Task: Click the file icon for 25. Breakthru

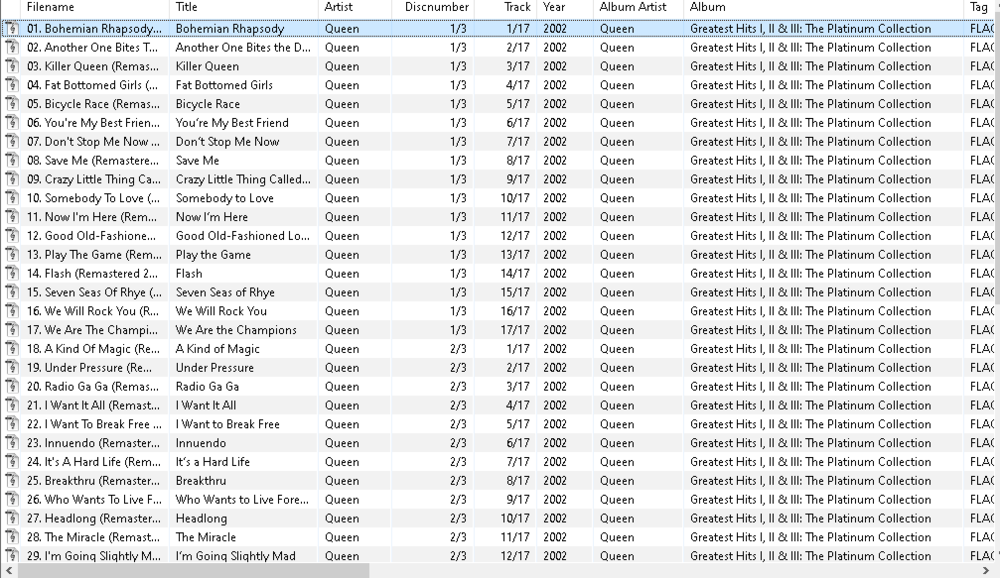Action: (11, 480)
